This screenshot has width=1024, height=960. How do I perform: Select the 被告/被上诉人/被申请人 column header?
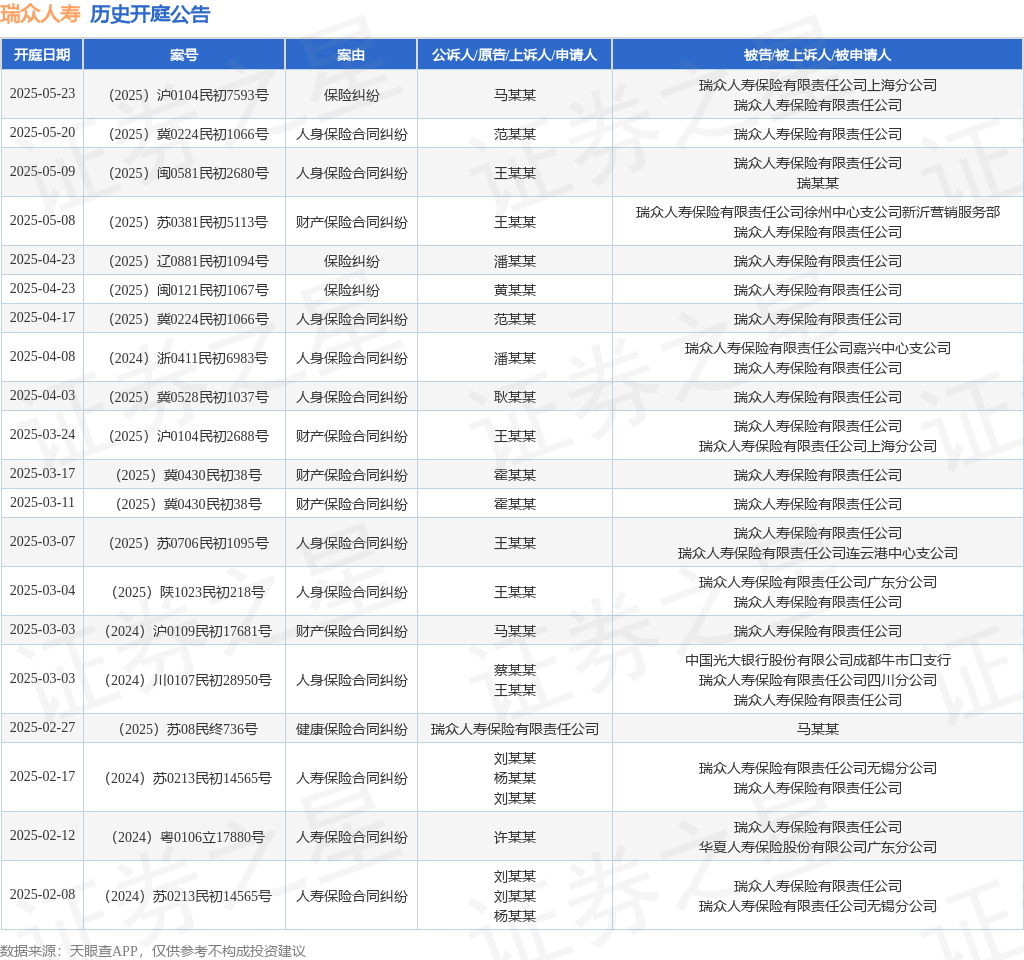point(817,55)
